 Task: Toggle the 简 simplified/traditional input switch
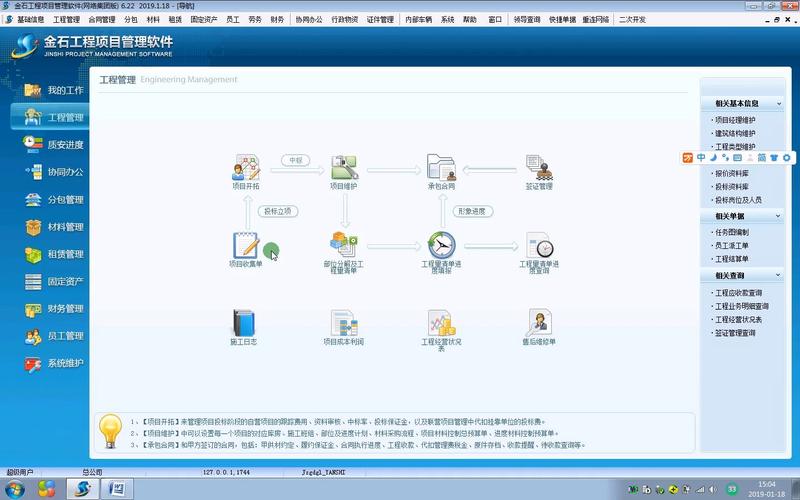(x=761, y=158)
